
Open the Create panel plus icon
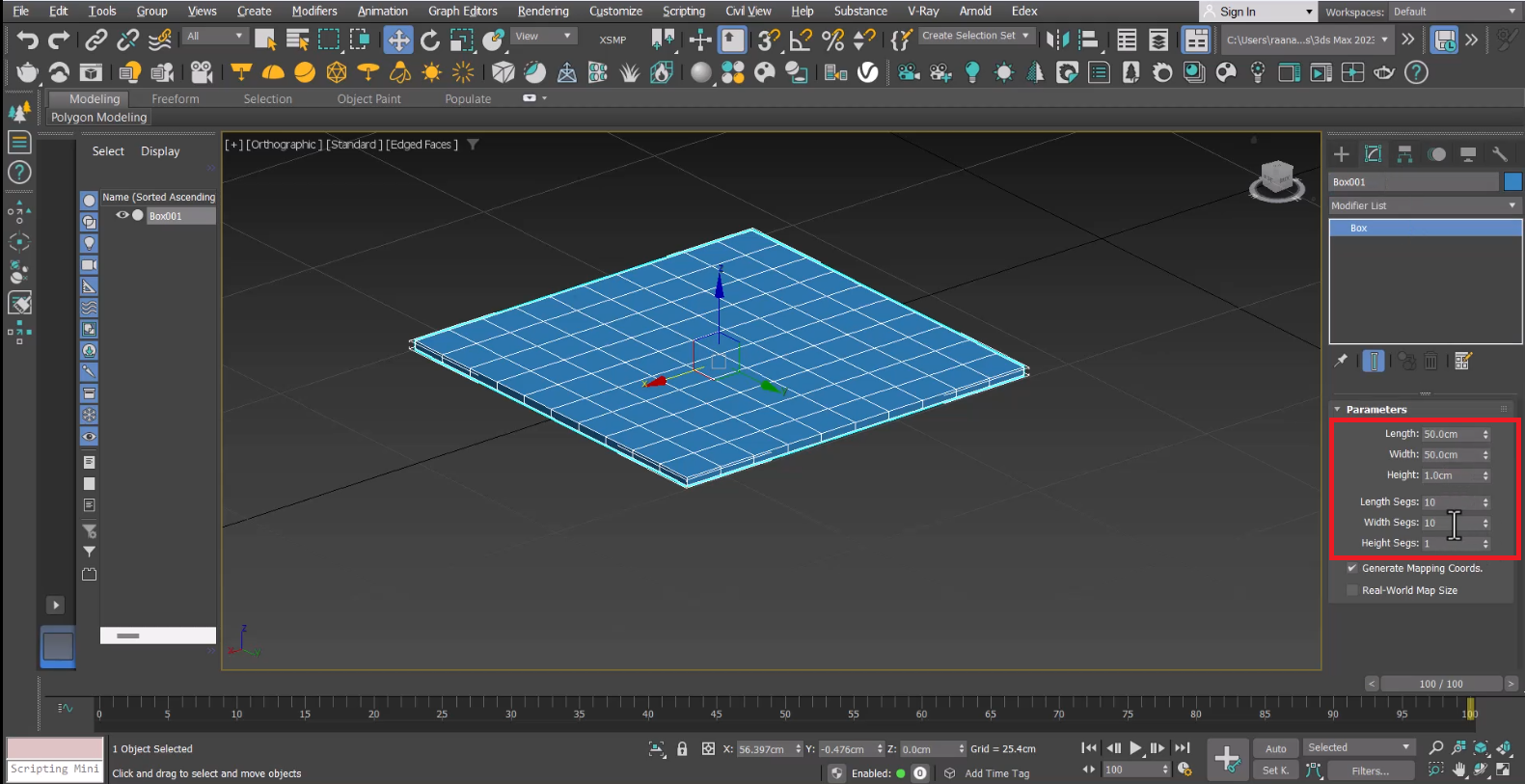(x=1341, y=154)
